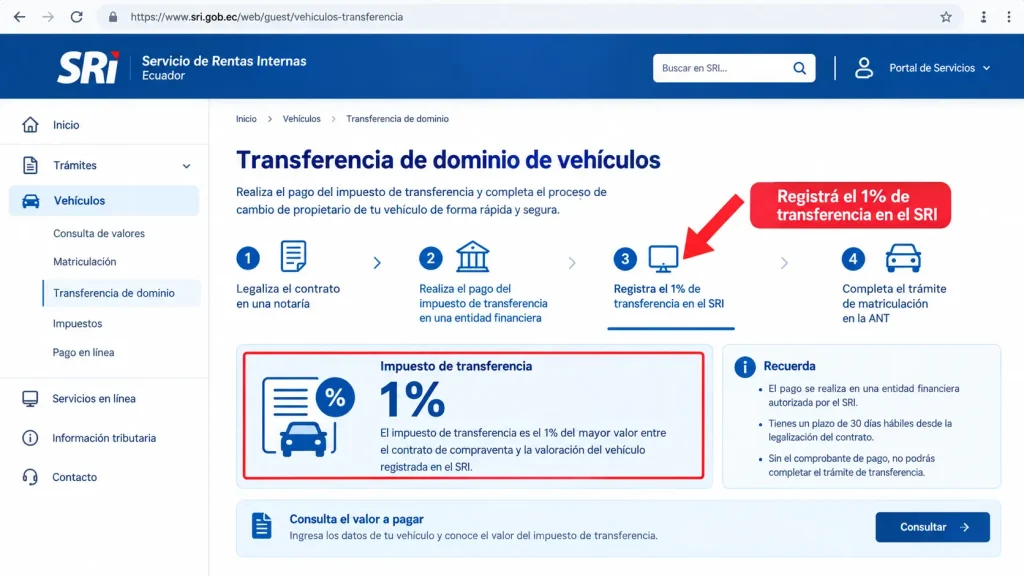Click the Recuerda info circle icon
The width and height of the screenshot is (1024, 576).
pyautogui.click(x=744, y=367)
